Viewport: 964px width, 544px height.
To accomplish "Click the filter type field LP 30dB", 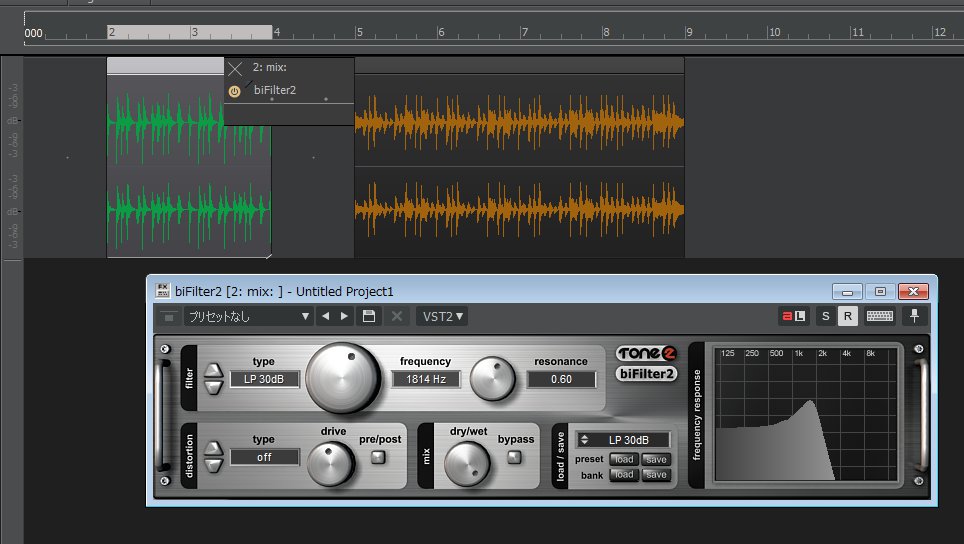I will tap(264, 379).
